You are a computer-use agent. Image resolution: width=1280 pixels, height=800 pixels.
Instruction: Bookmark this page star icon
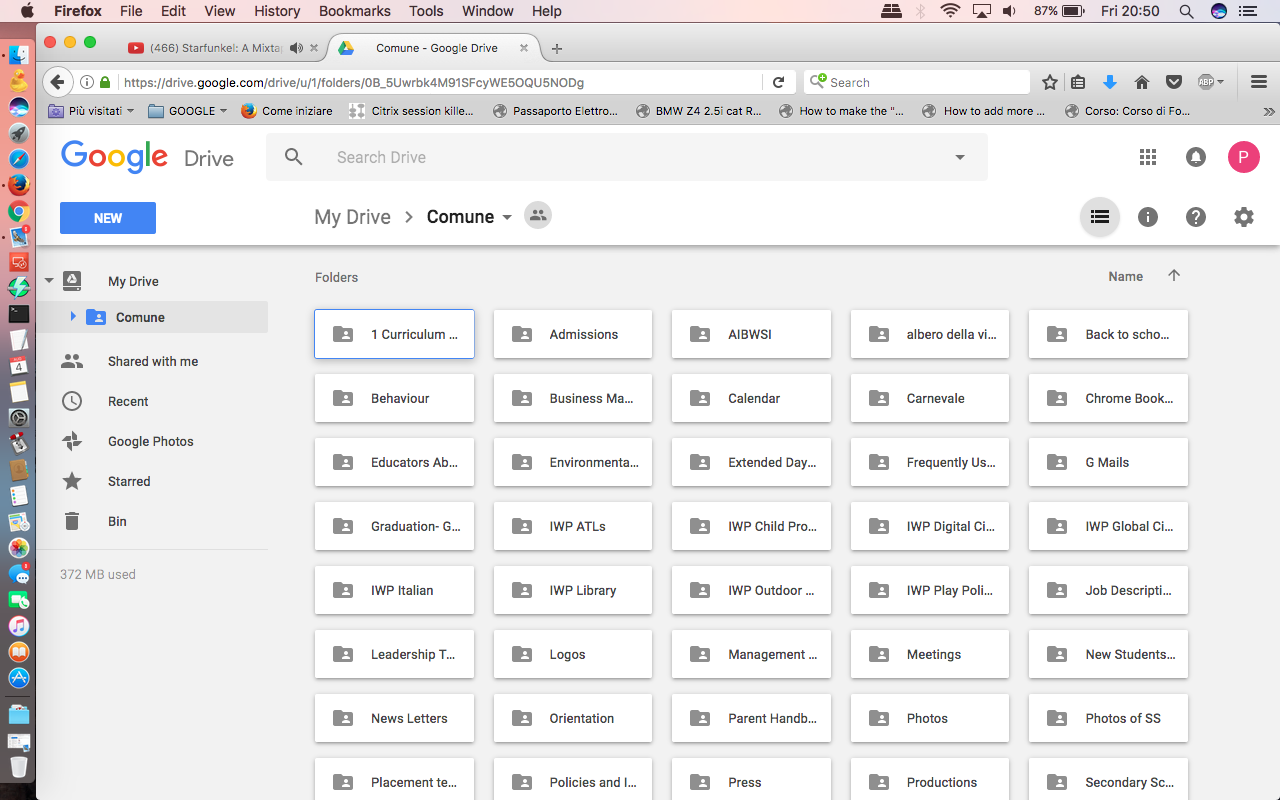click(x=1049, y=82)
